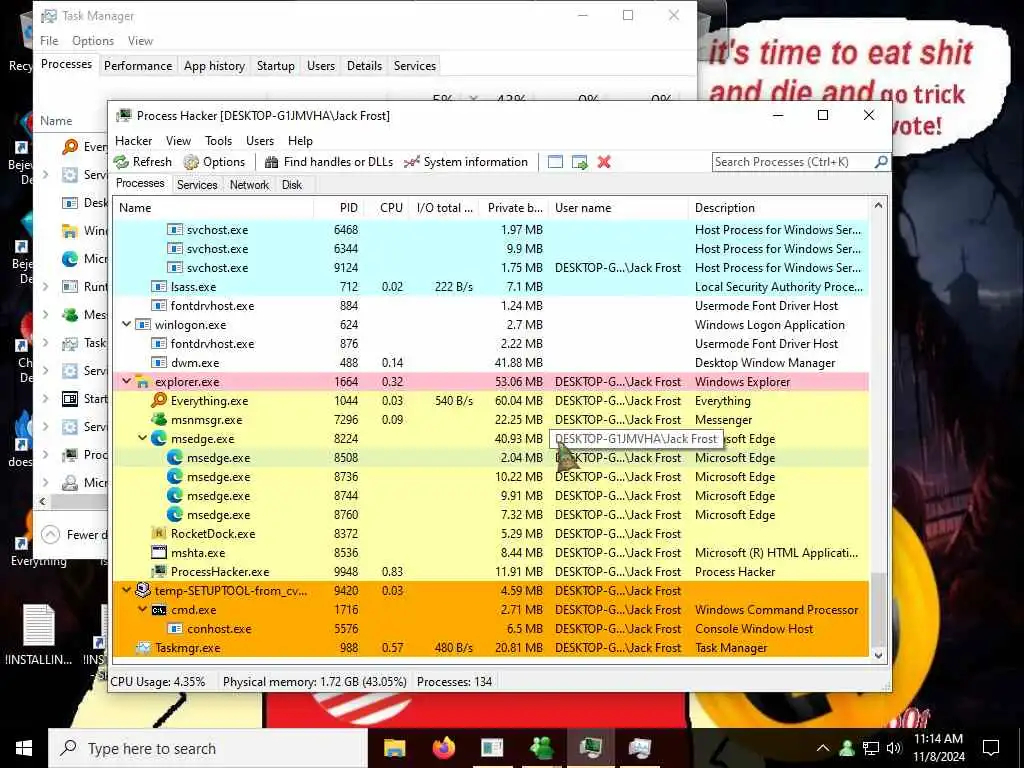This screenshot has width=1024, height=768.
Task: Click the scroll up arrow in process list
Action: pyautogui.click(x=878, y=206)
